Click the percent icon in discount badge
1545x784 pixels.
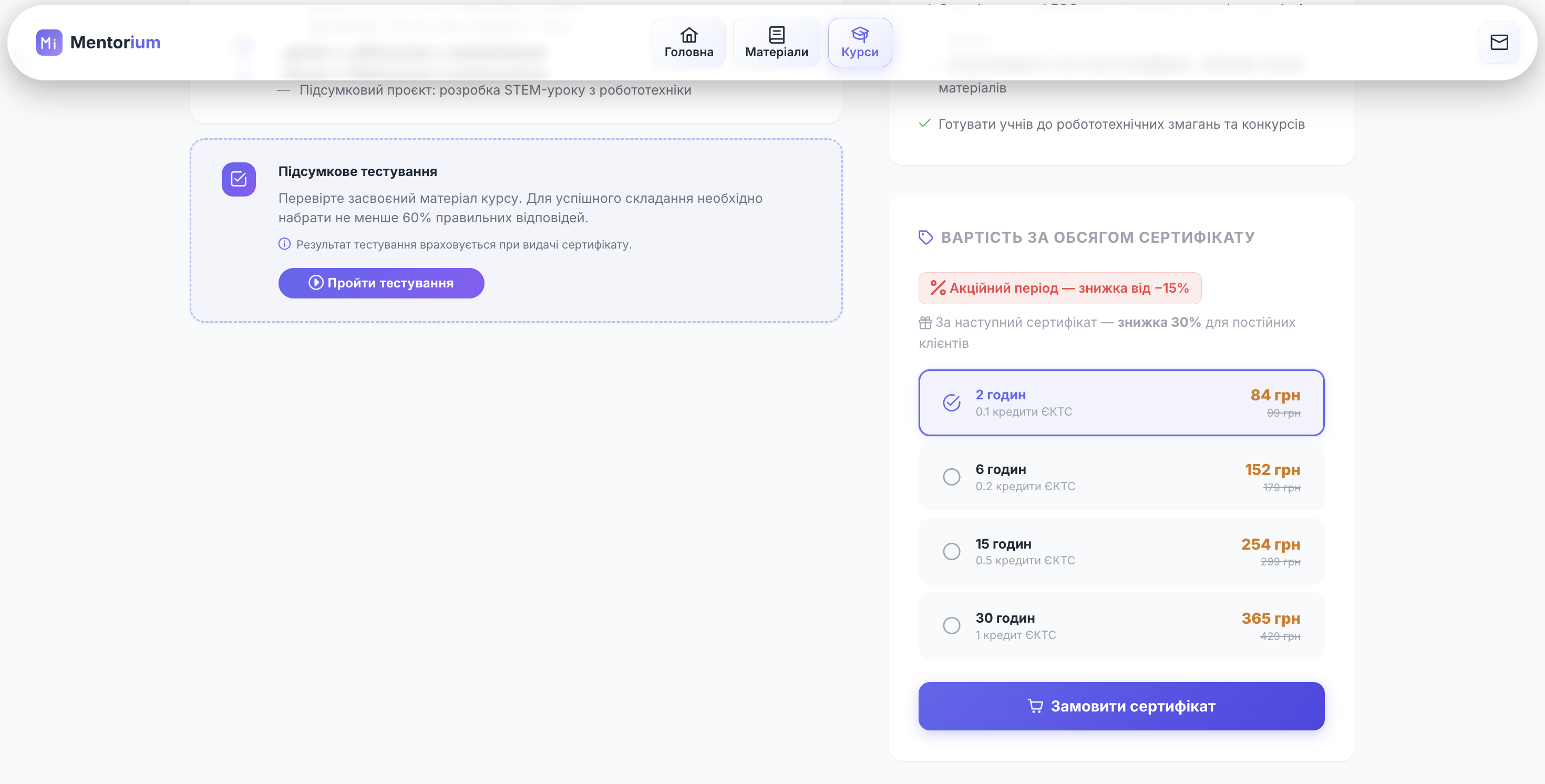938,288
